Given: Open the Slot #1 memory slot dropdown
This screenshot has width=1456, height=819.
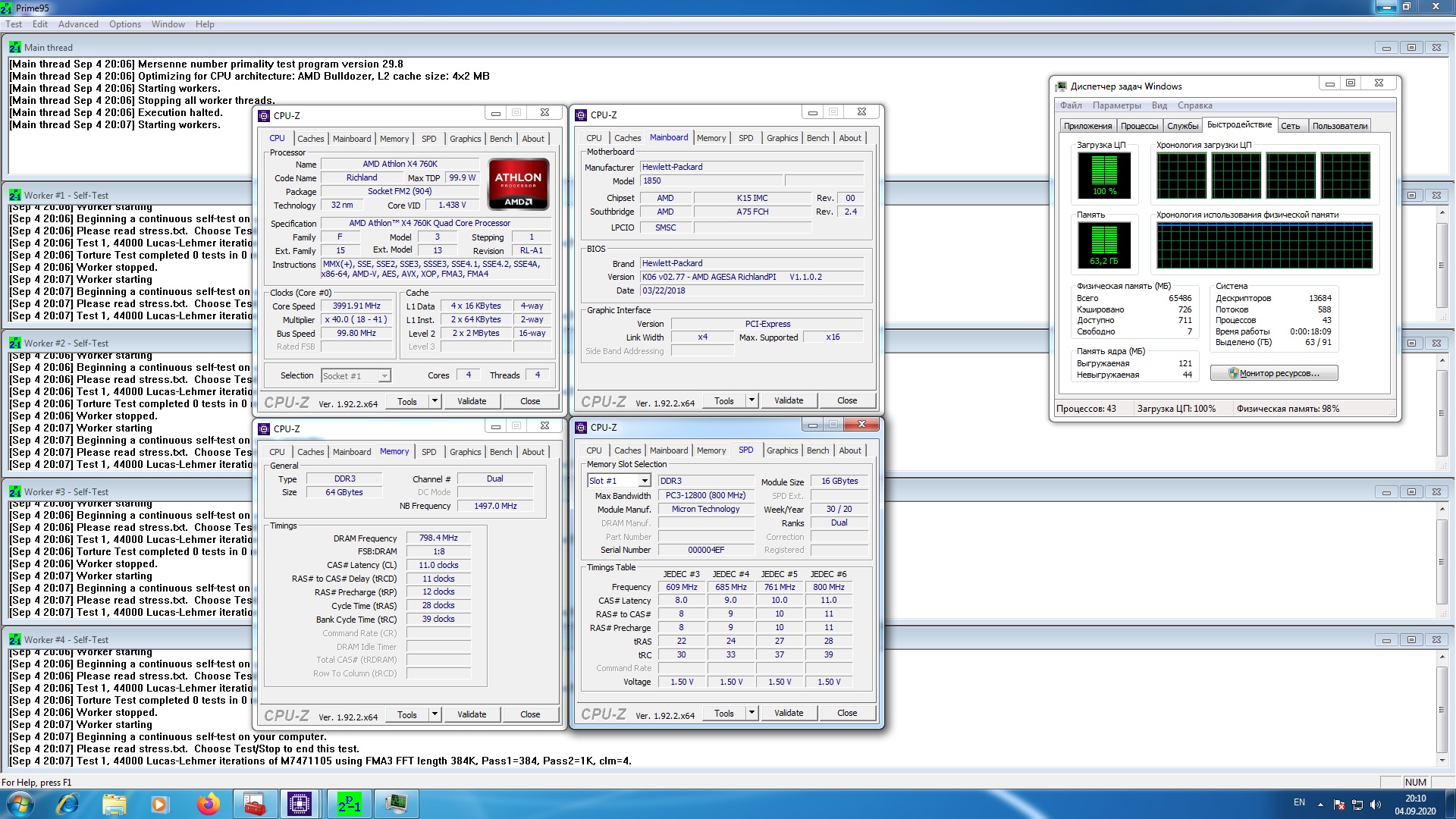Looking at the screenshot, I should pos(644,481).
